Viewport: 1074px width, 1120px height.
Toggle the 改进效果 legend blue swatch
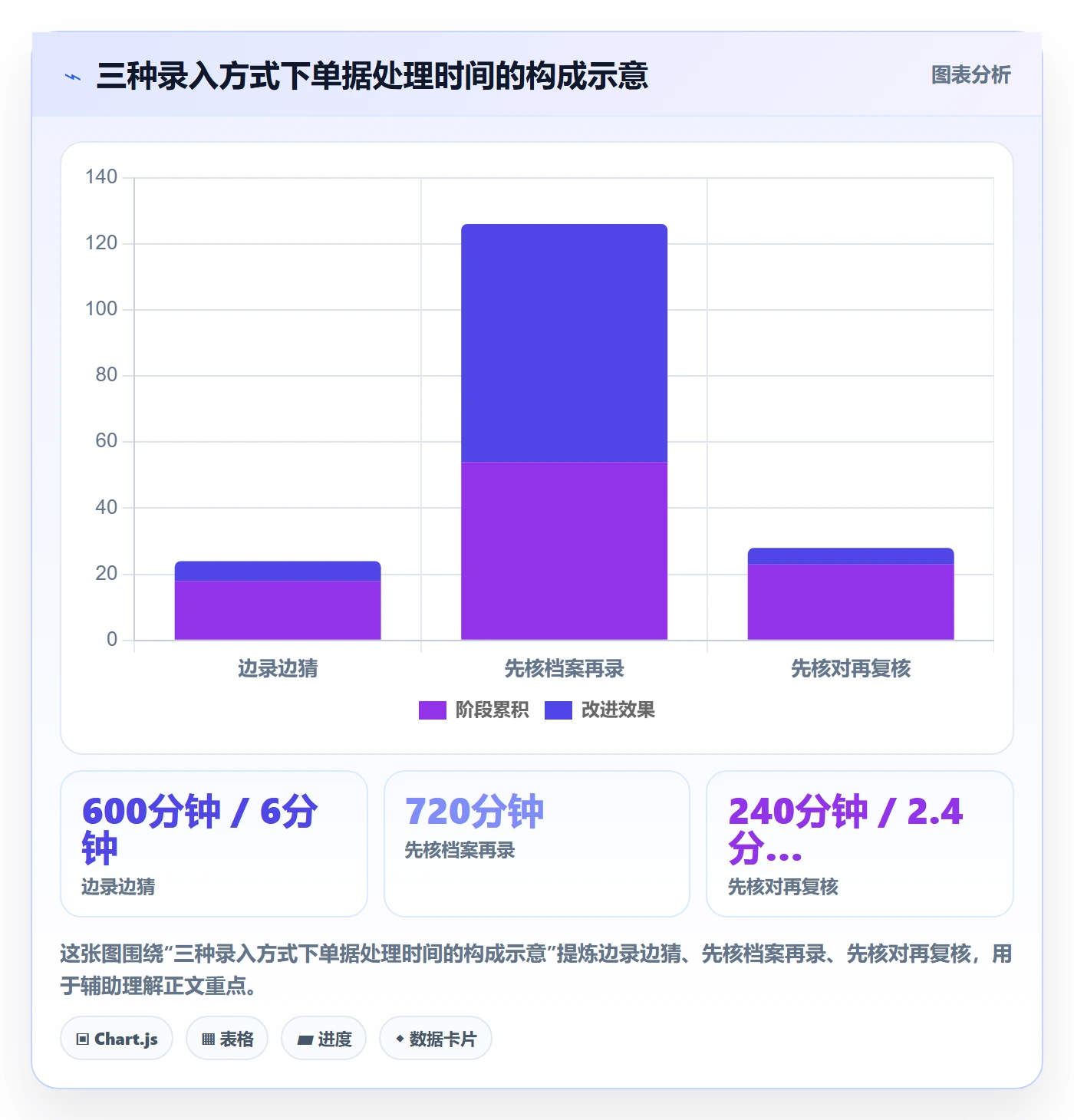558,710
